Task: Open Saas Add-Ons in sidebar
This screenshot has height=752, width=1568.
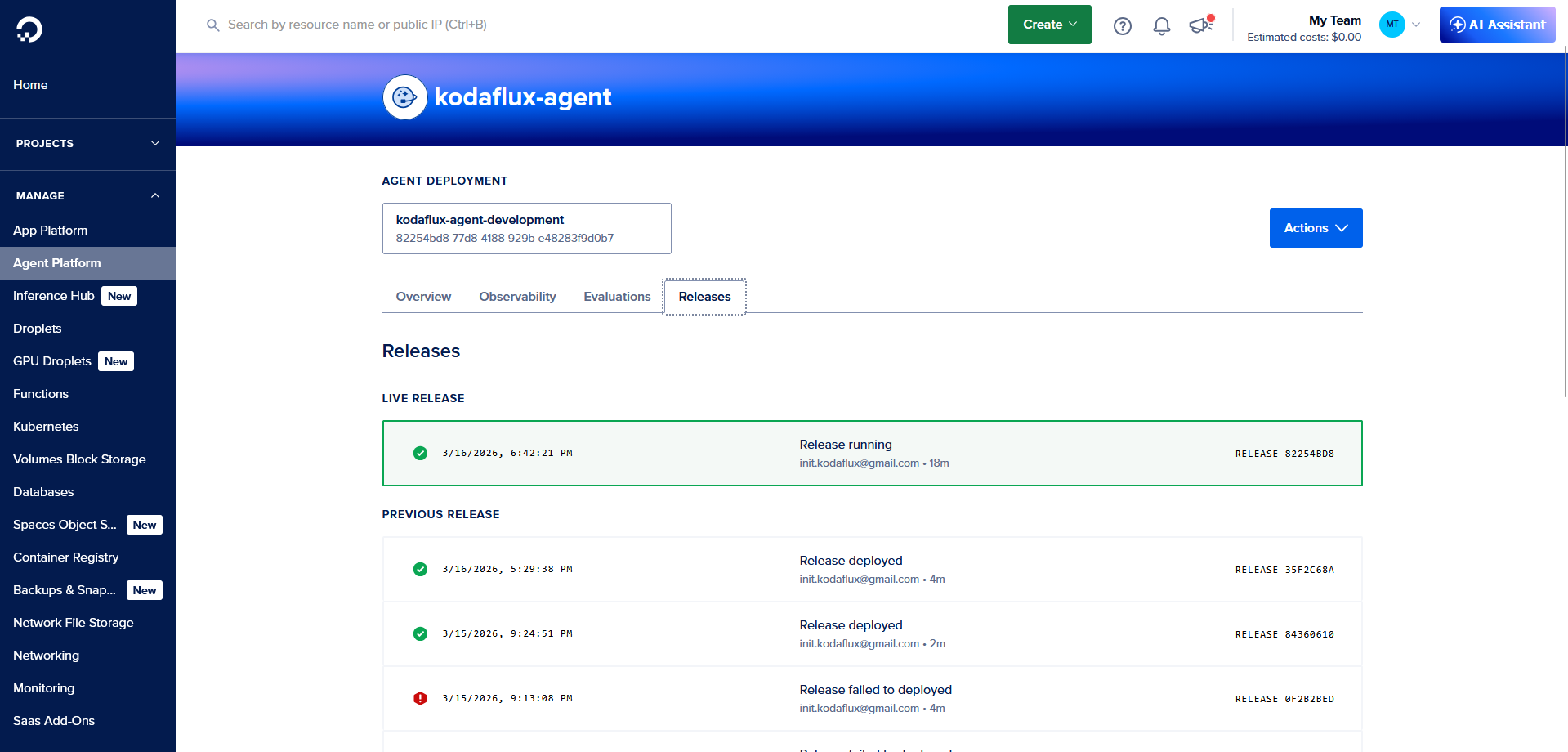Action: 54,721
